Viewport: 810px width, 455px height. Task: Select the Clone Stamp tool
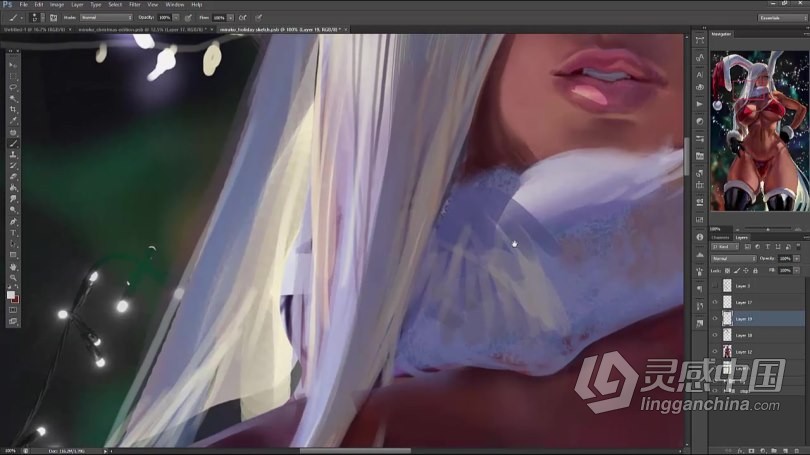coord(13,154)
